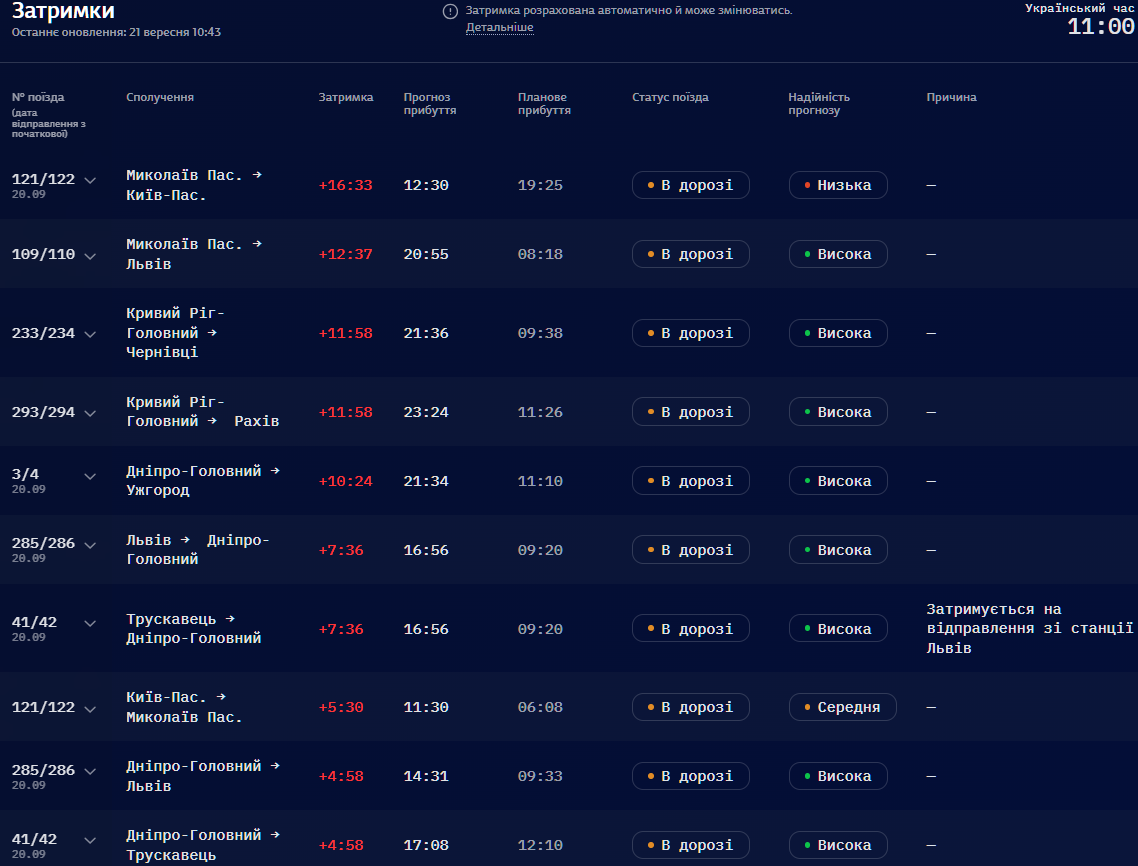
Task: Click the Планове прибуття column header
Action: click(x=544, y=104)
